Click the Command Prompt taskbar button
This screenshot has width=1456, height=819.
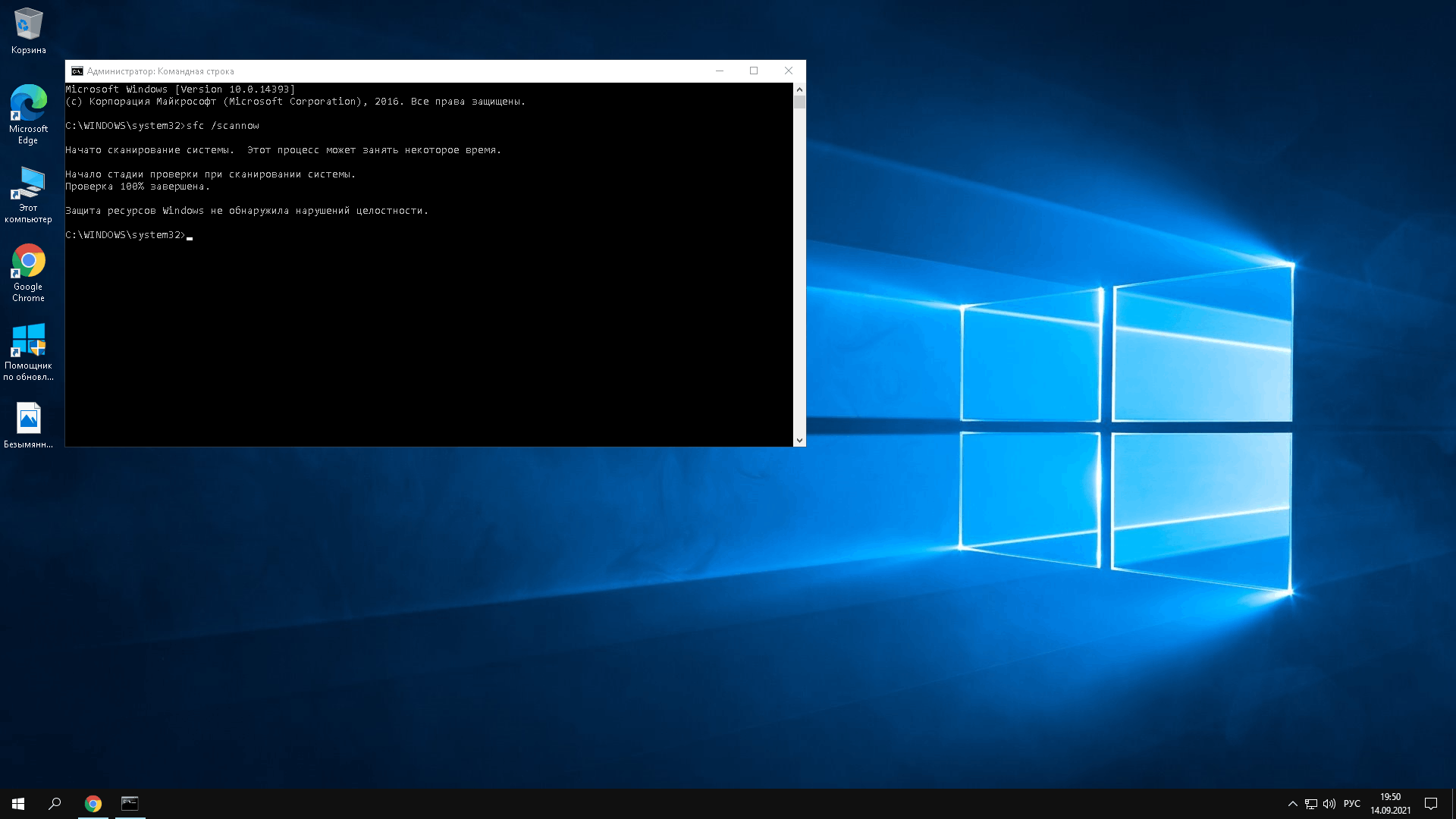pos(130,804)
